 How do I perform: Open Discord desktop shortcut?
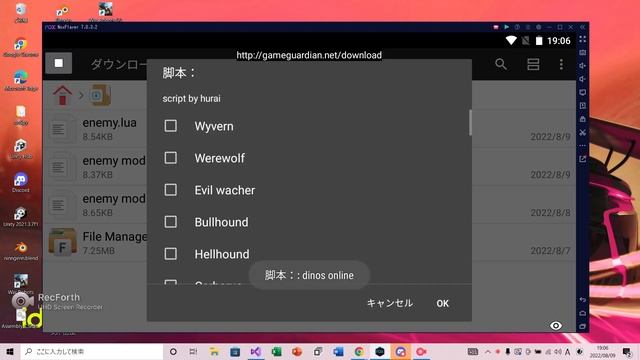(20, 182)
